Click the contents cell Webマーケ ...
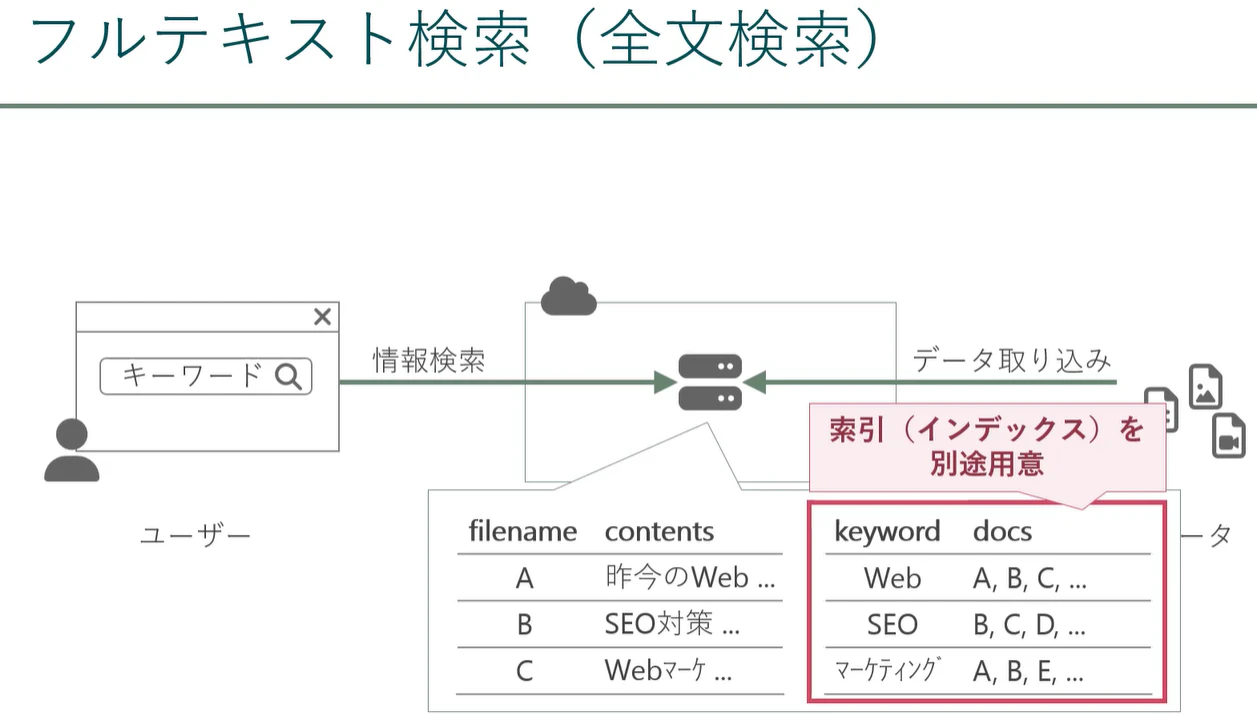 point(668,670)
